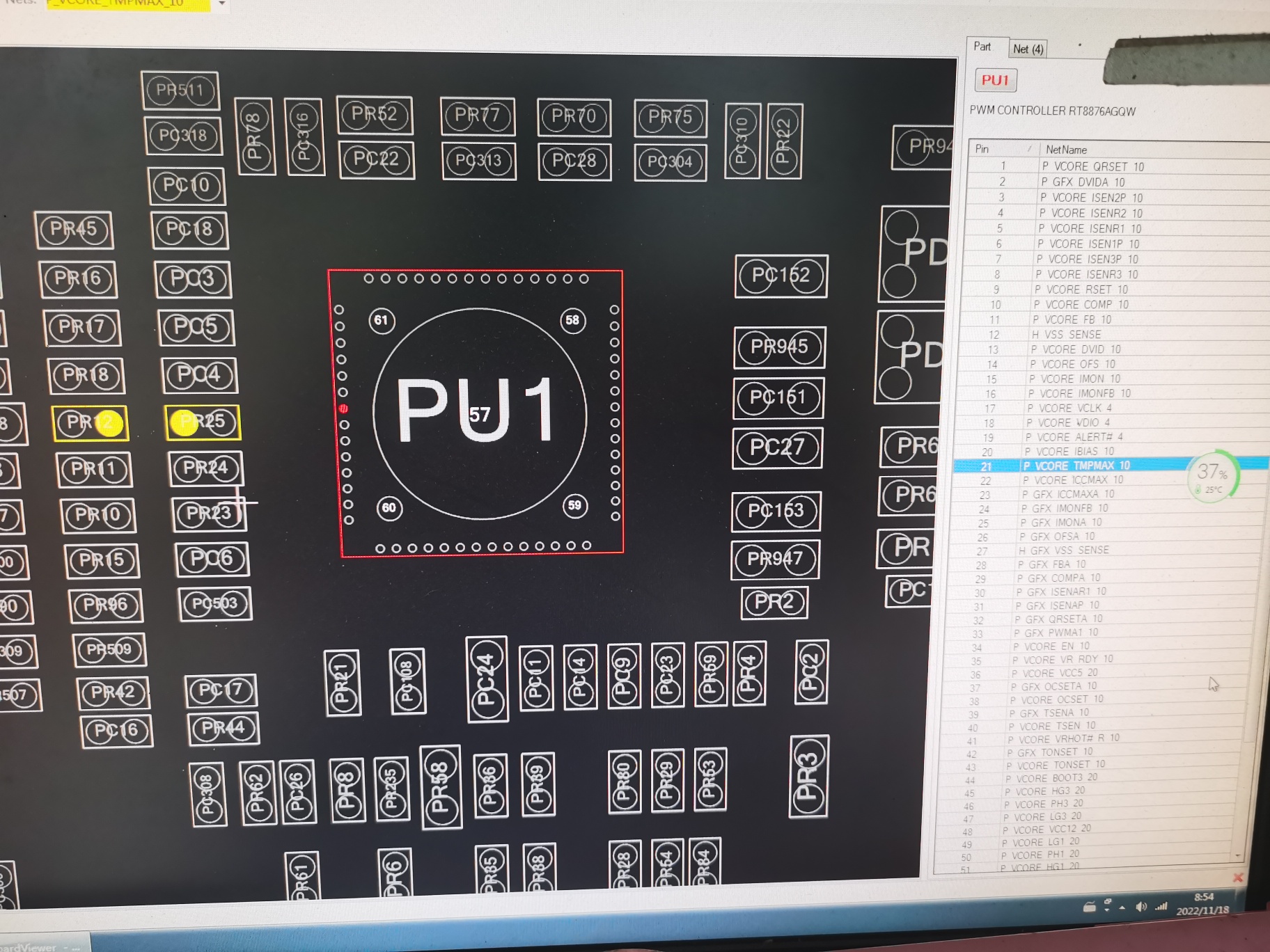Select the highlighted PR12 resistor
1270x952 pixels.
click(x=91, y=422)
